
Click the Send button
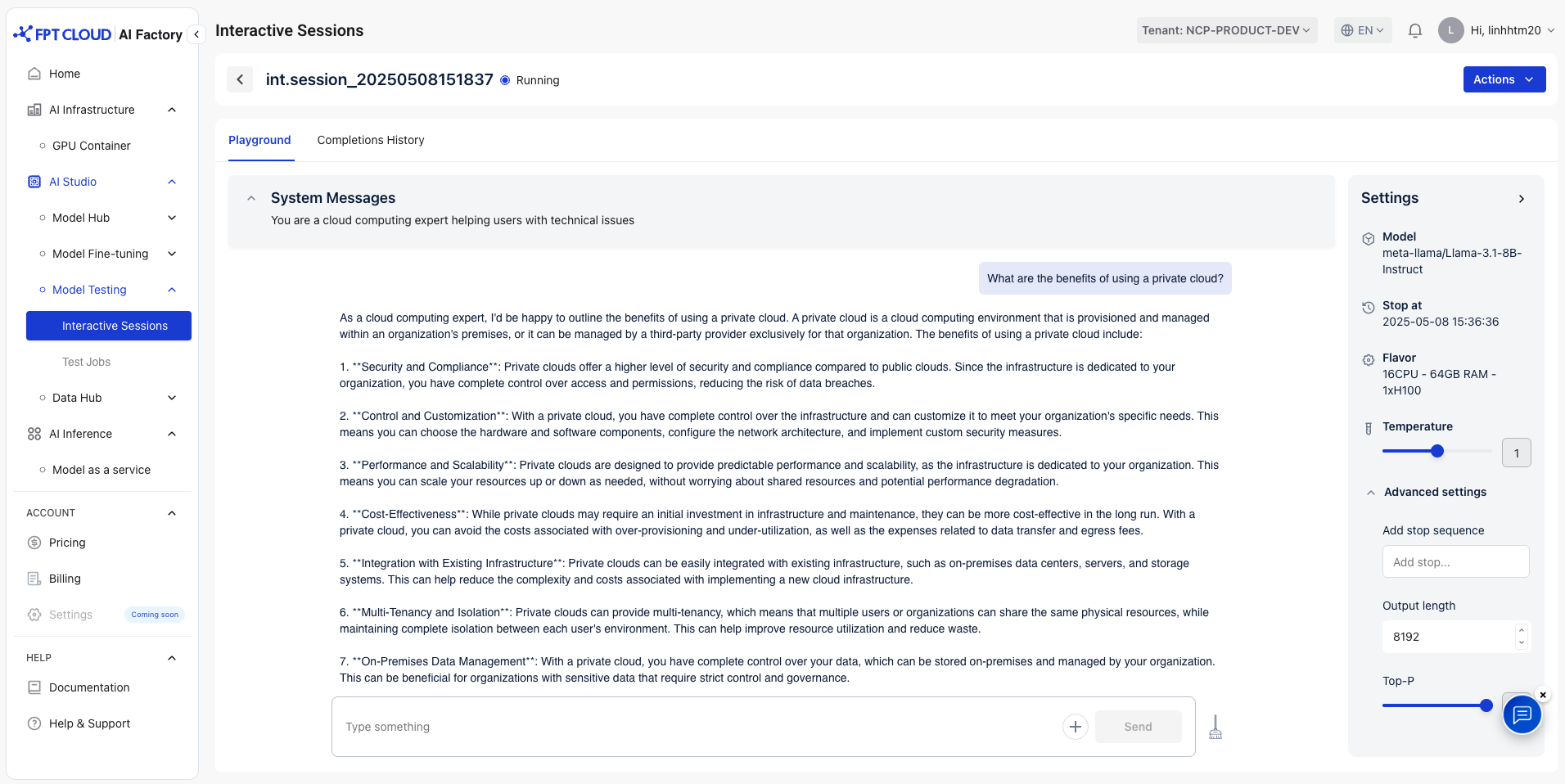[x=1138, y=727]
